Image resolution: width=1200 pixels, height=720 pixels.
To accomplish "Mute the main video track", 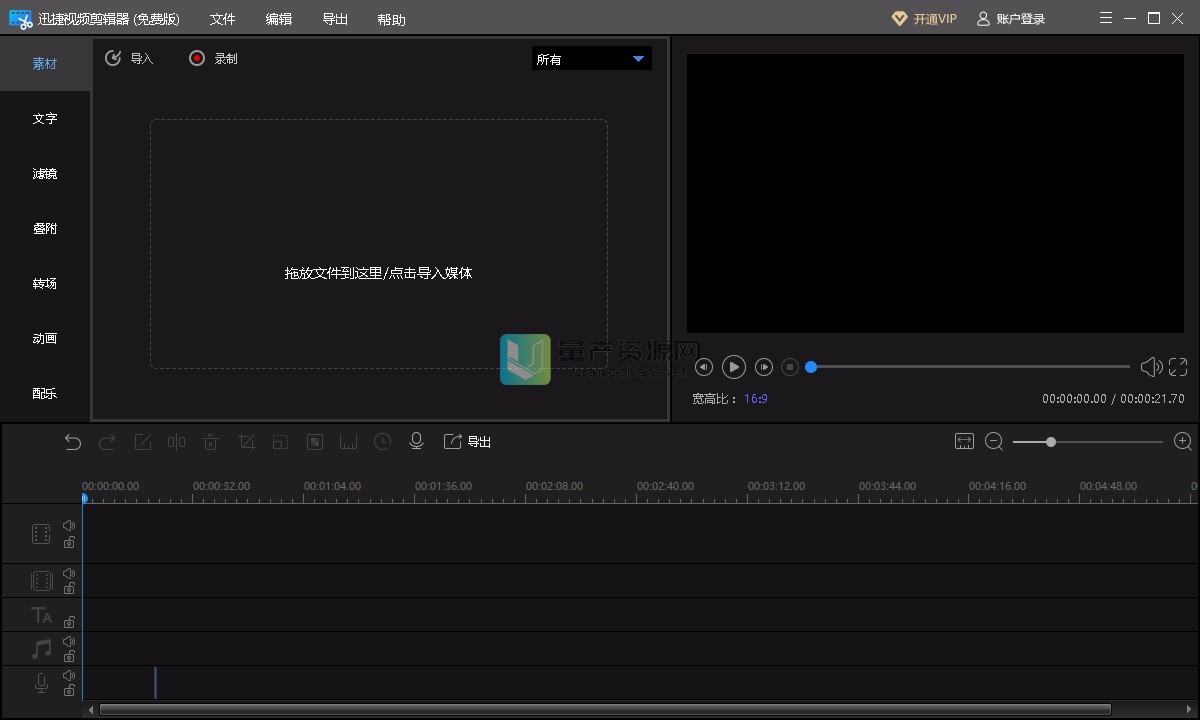I will pos(69,526).
